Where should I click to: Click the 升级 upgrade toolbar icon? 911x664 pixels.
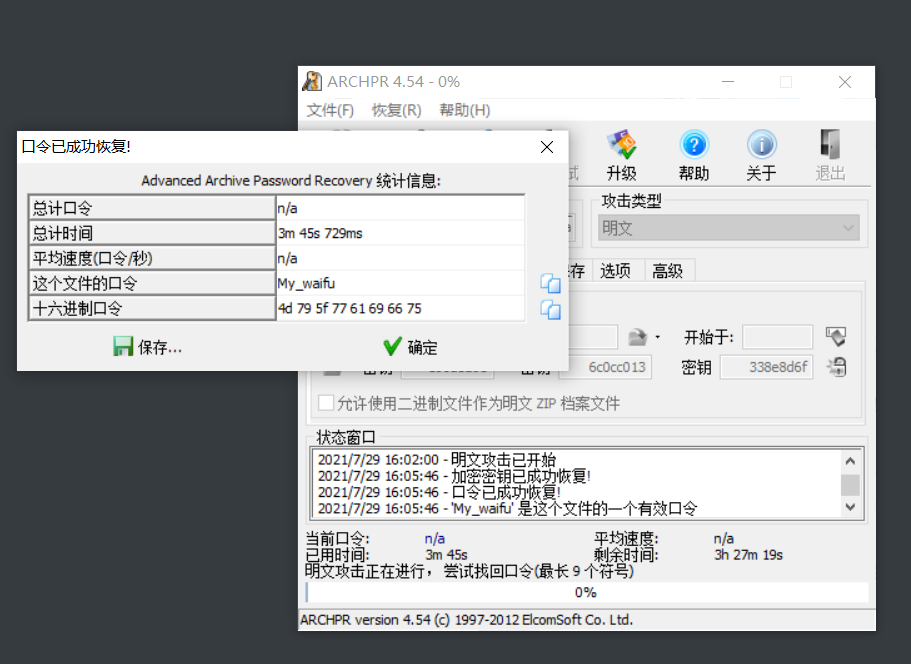(622, 155)
